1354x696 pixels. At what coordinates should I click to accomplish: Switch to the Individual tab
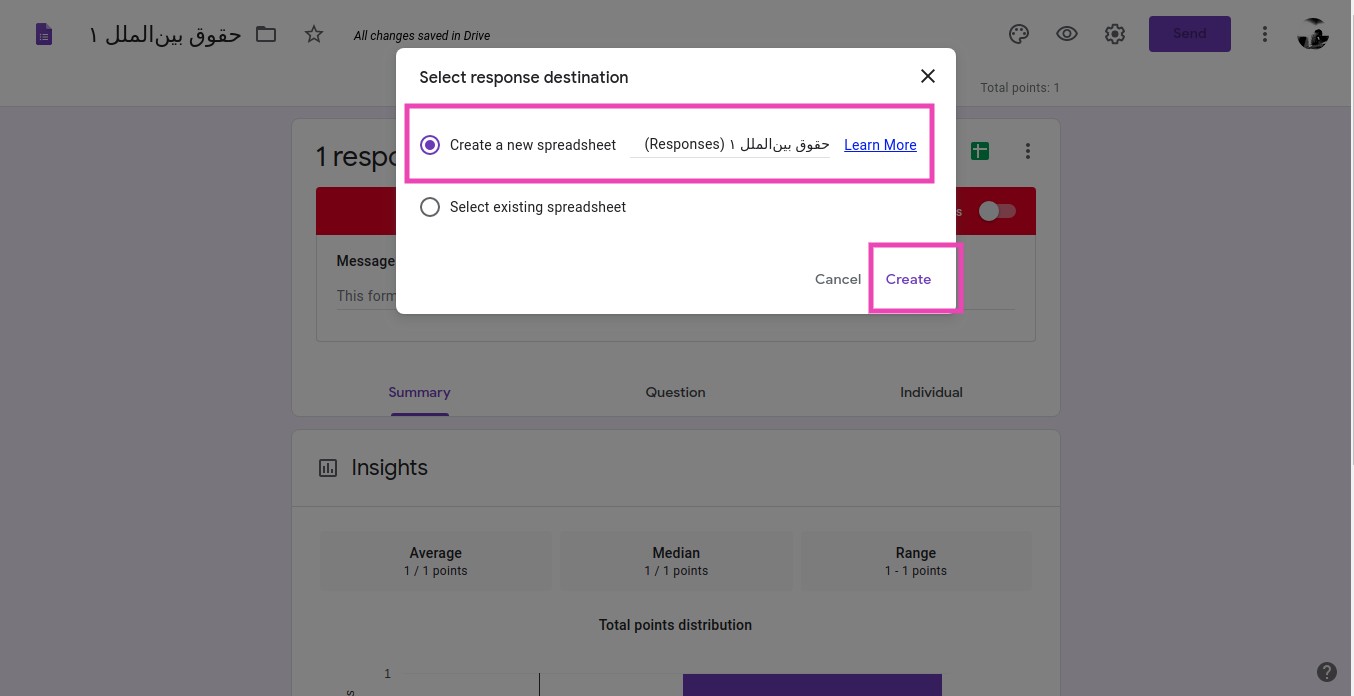coord(931,392)
